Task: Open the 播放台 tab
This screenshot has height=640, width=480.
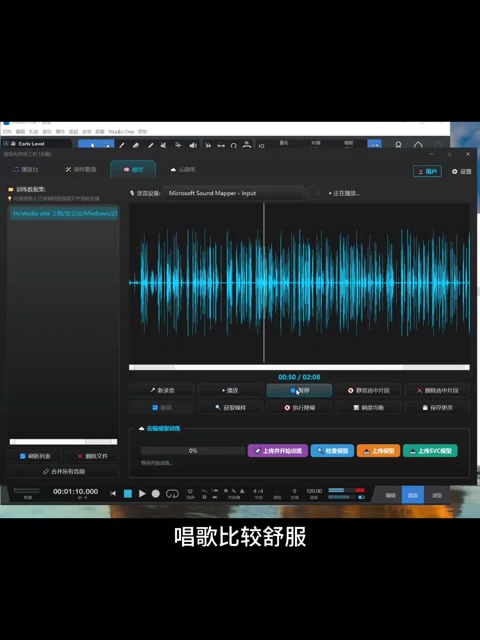Action: (26, 169)
